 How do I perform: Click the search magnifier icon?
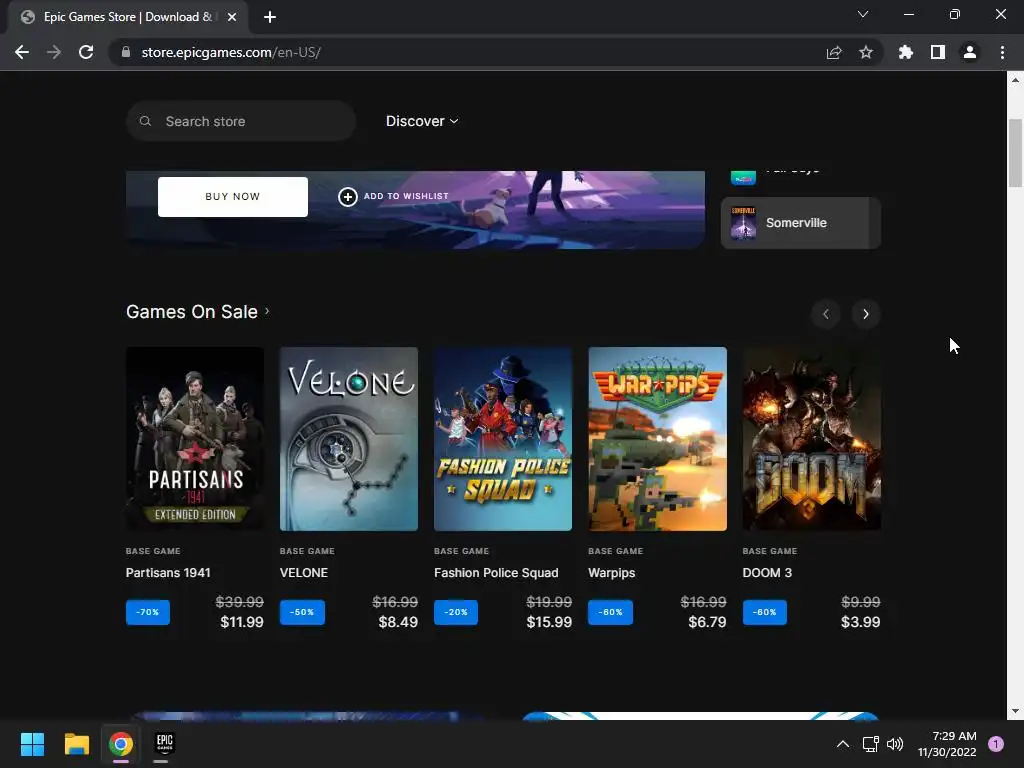pos(146,121)
